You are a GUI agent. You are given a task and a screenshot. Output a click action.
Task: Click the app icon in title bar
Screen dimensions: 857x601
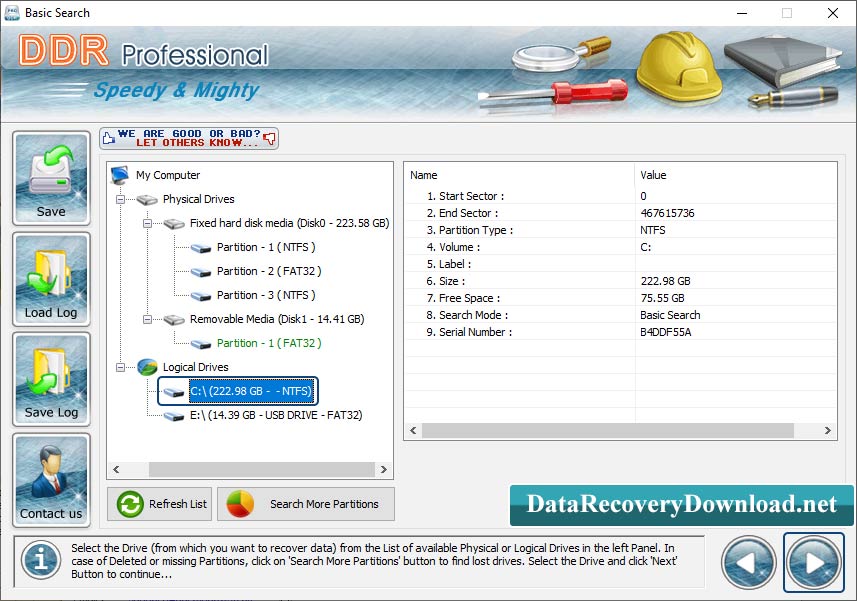coord(12,13)
